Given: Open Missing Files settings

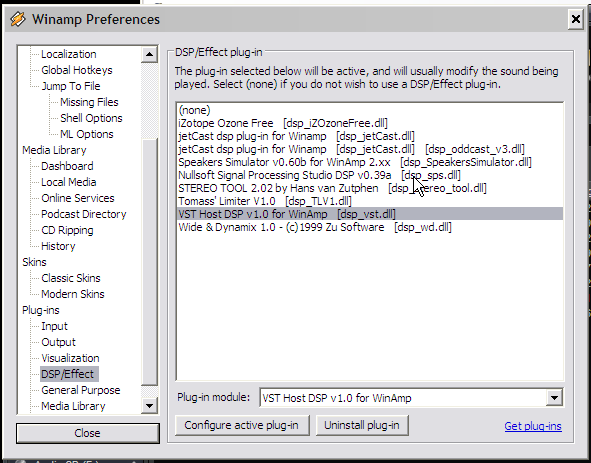Looking at the screenshot, I should pos(89,102).
